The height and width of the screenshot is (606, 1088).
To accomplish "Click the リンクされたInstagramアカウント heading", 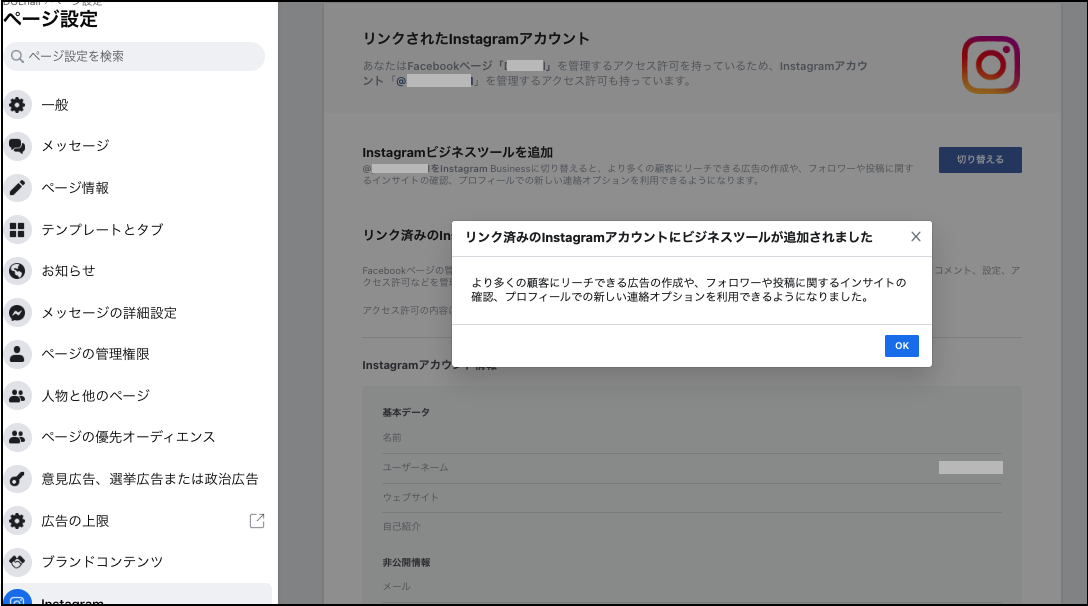I will click(x=476, y=39).
